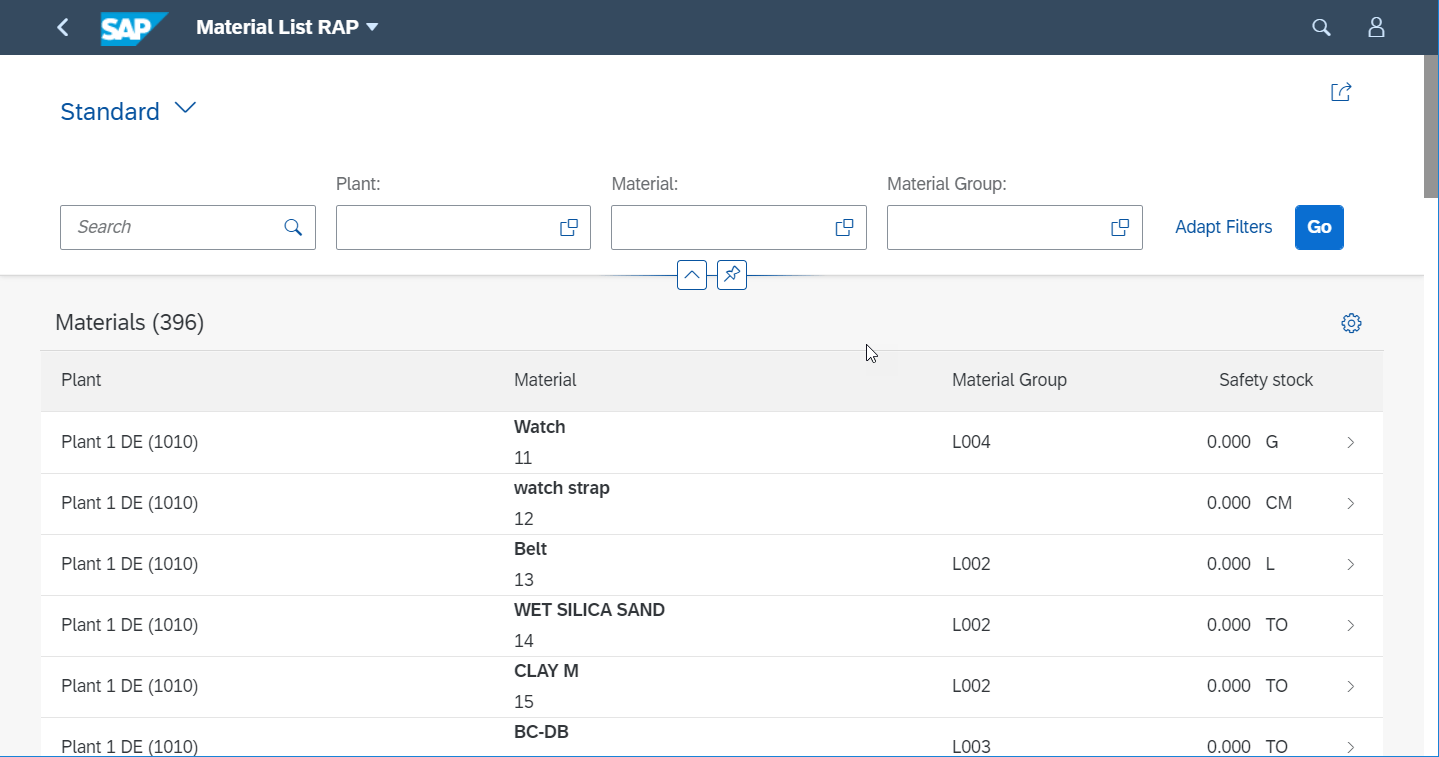
Task: Open value help for Material filter
Action: click(x=844, y=228)
